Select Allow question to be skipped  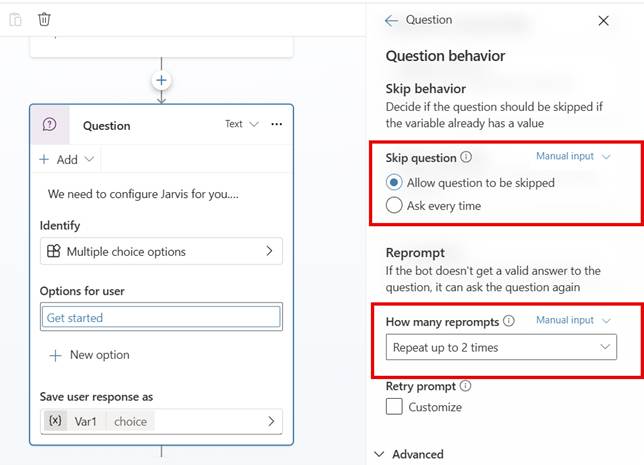[x=394, y=182]
